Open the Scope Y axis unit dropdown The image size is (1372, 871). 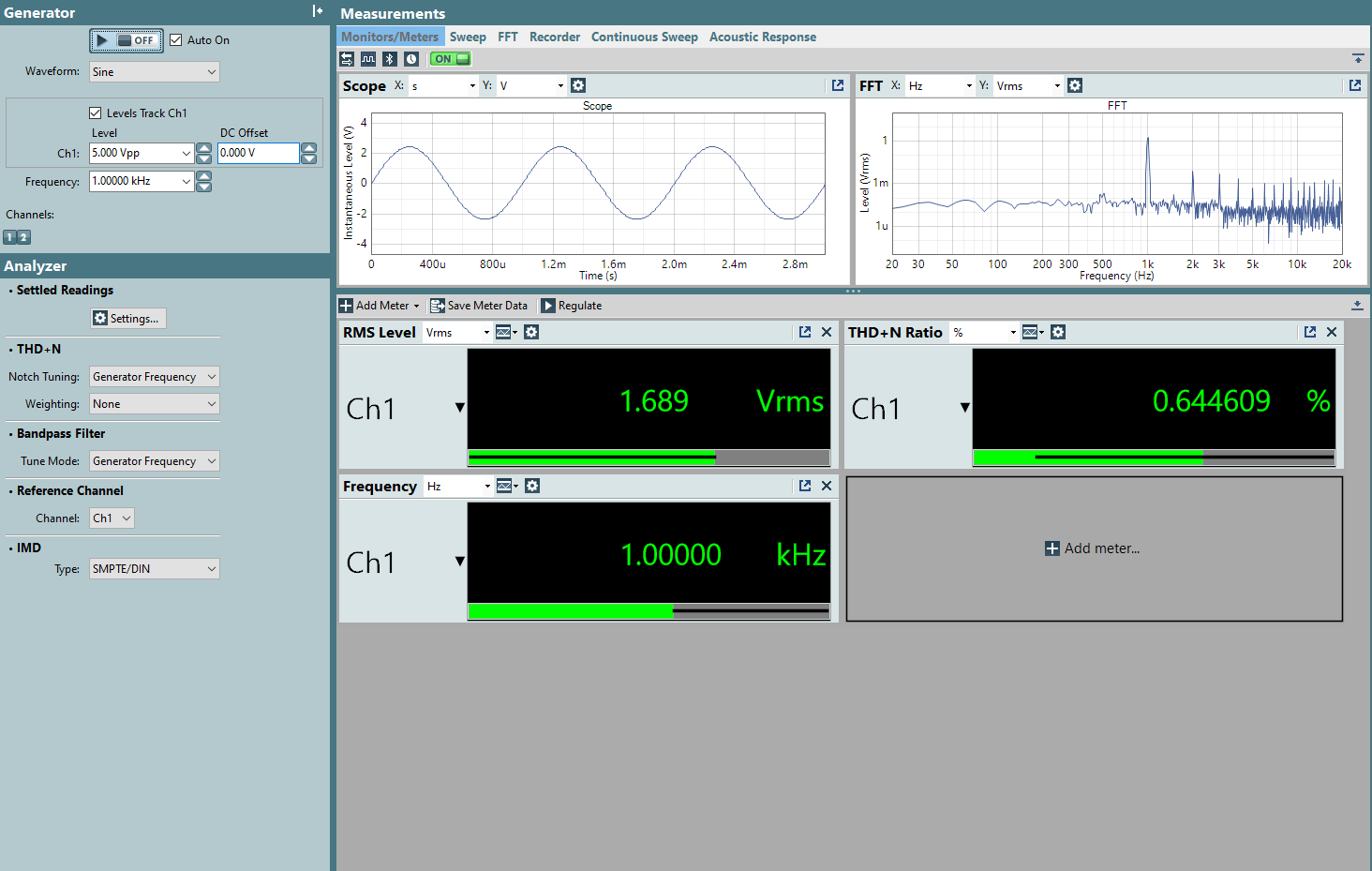(531, 85)
